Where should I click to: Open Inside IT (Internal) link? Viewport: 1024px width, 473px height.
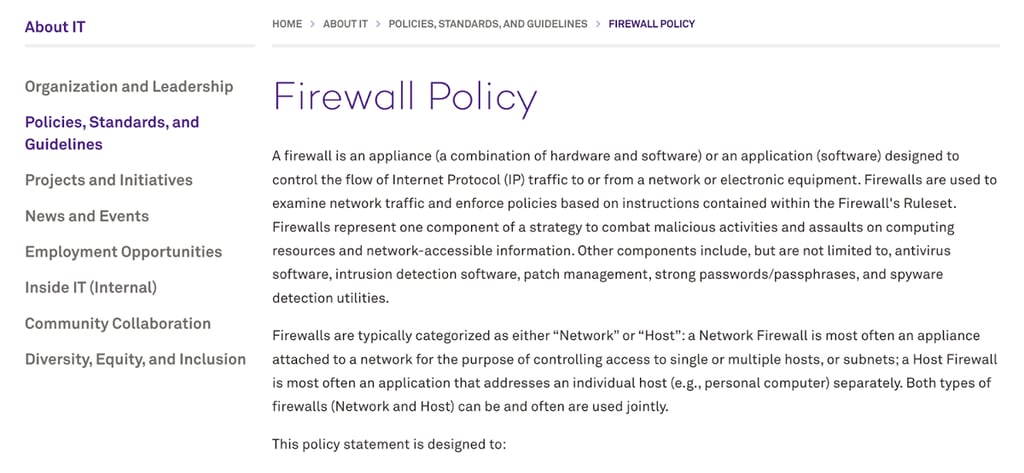click(x=91, y=288)
